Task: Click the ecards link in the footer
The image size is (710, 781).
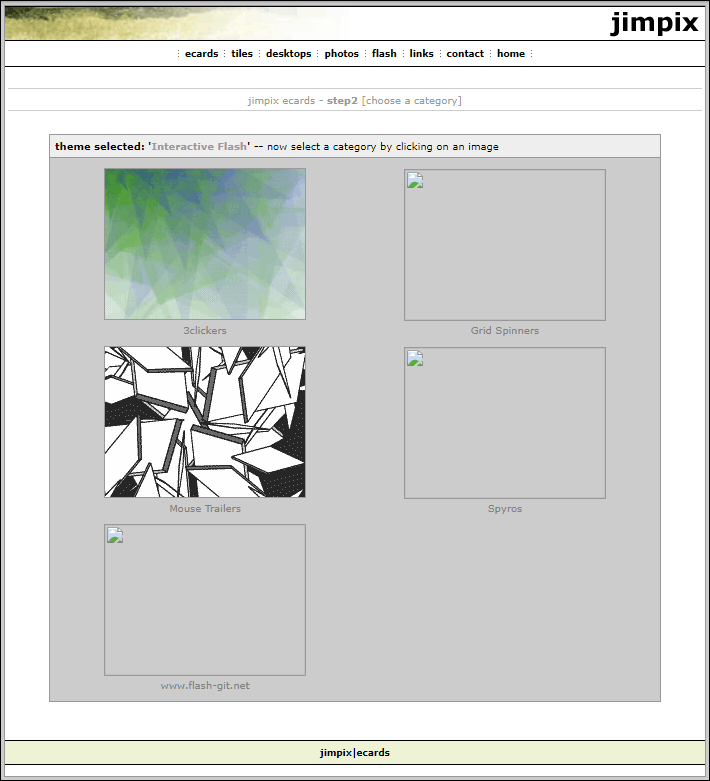Action: (x=374, y=753)
